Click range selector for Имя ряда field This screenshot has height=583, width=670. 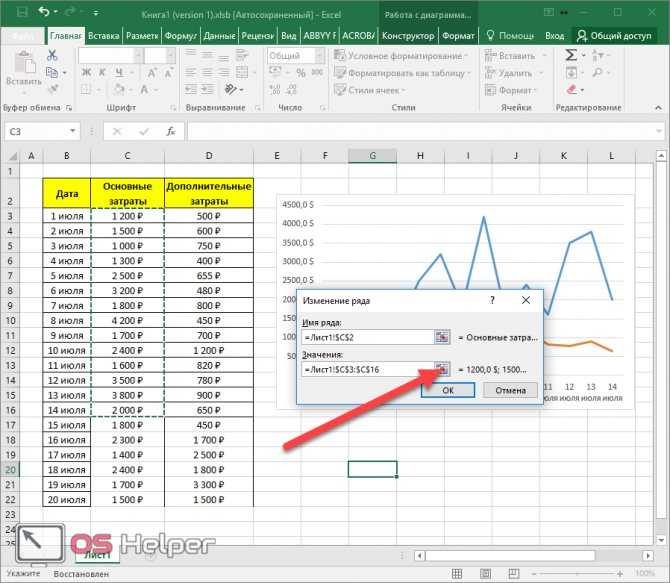pyautogui.click(x=442, y=337)
